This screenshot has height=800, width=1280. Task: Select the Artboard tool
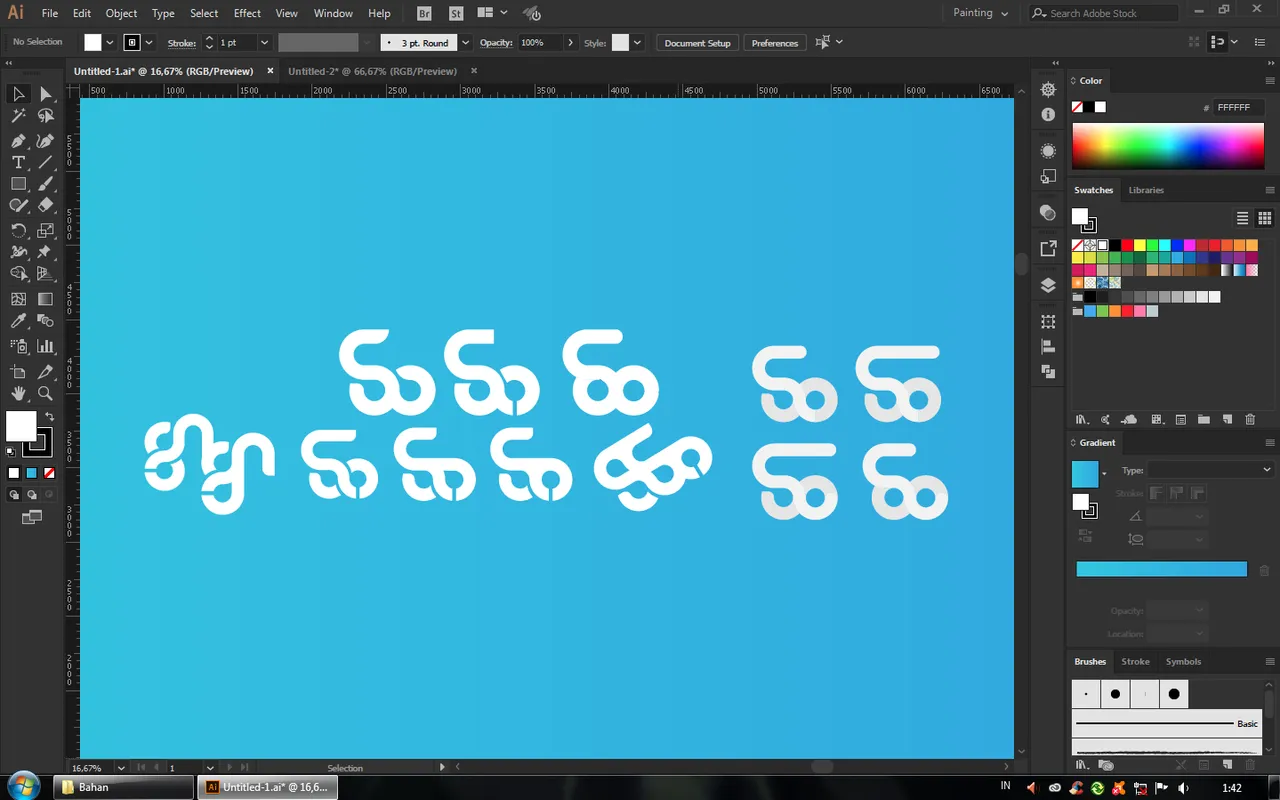(x=18, y=372)
